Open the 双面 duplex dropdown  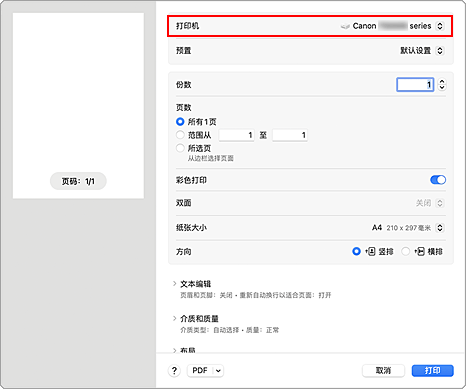(x=440, y=203)
